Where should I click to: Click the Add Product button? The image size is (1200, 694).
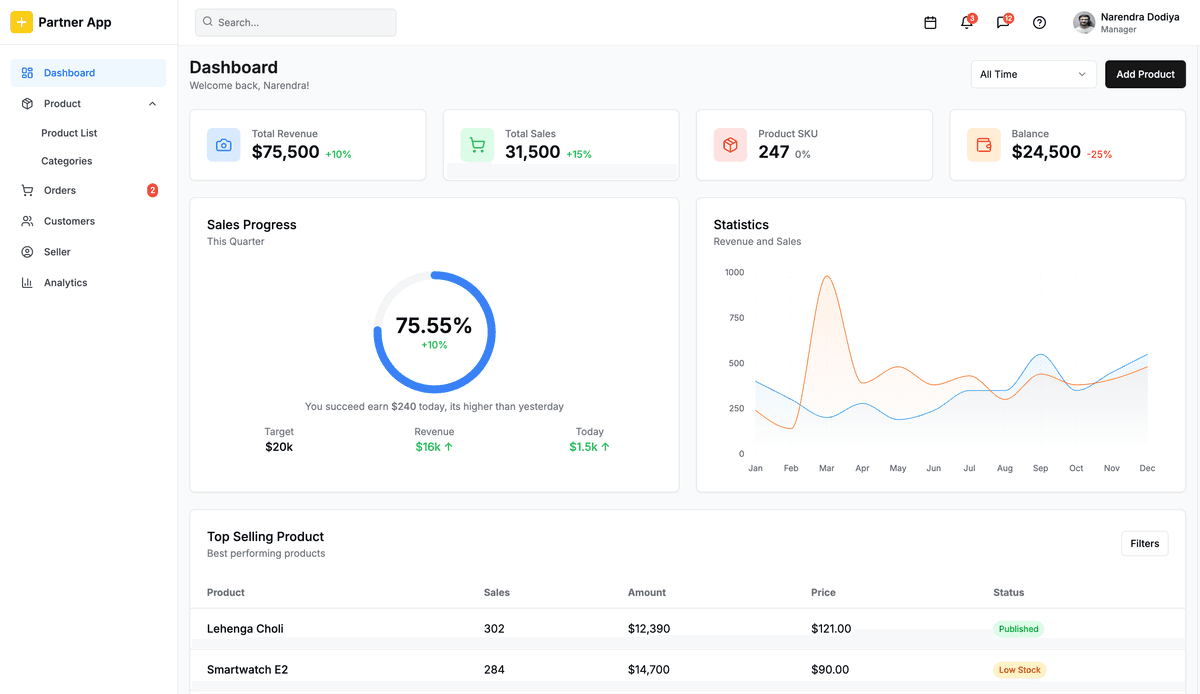point(1145,74)
